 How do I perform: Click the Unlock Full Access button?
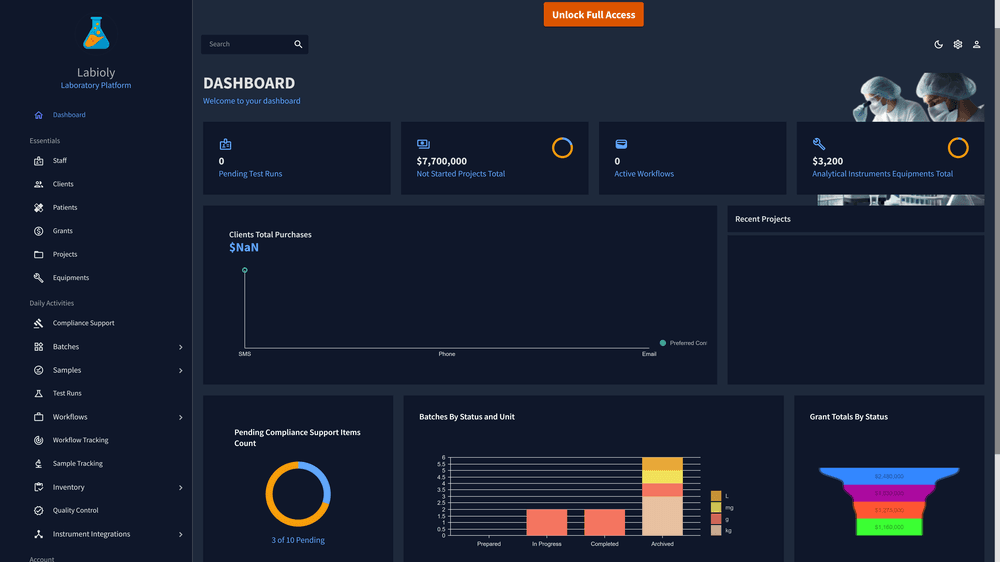(593, 15)
